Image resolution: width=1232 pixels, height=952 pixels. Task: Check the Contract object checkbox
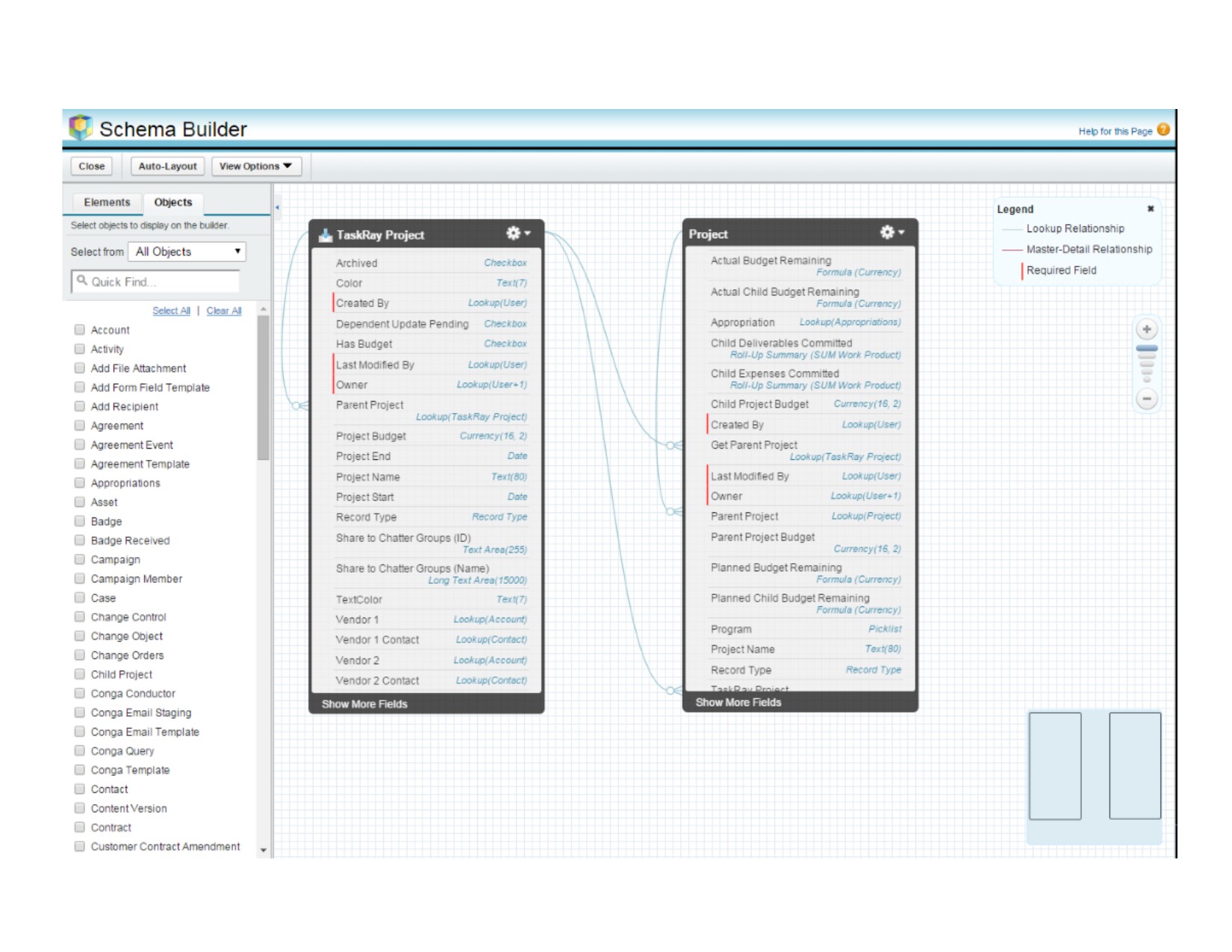(x=79, y=827)
